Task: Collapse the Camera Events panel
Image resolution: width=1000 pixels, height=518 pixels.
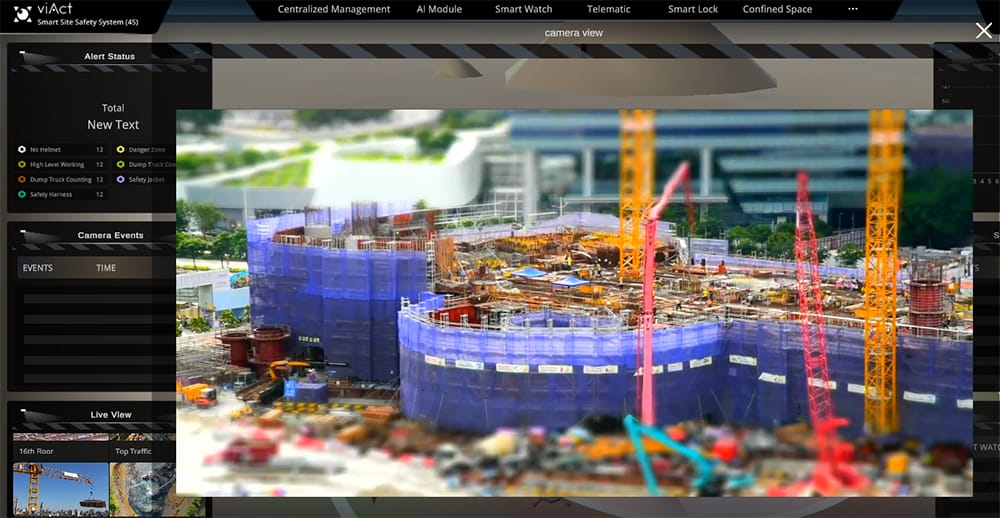Action: click(x=22, y=230)
